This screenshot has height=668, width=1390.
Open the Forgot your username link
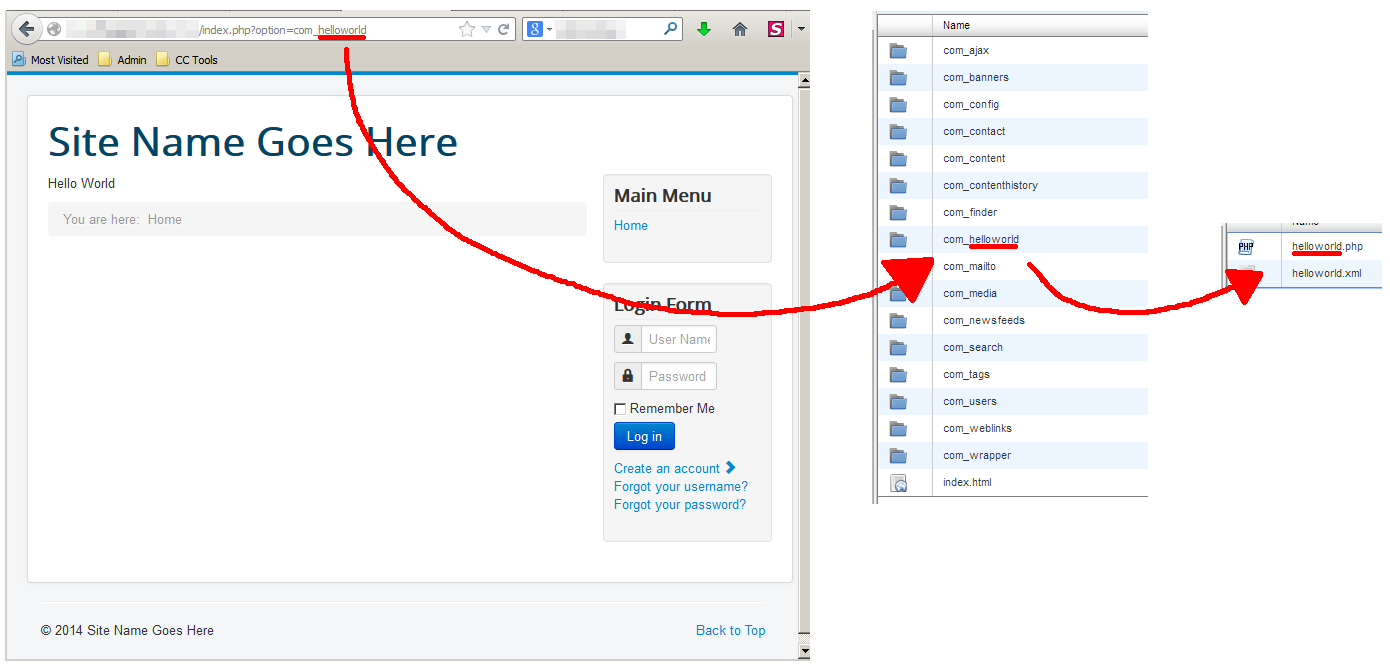[x=681, y=486]
